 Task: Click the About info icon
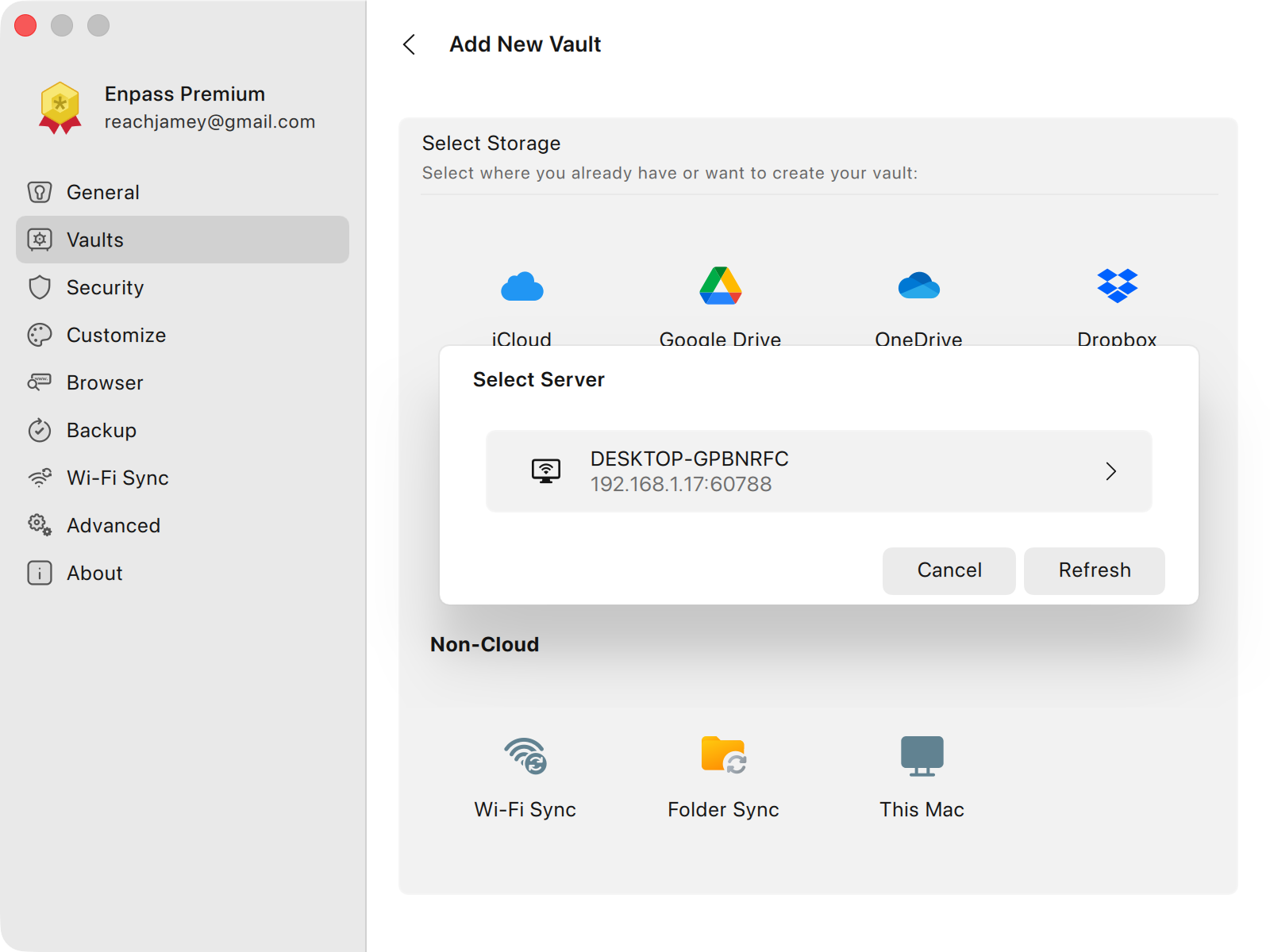[x=40, y=573]
